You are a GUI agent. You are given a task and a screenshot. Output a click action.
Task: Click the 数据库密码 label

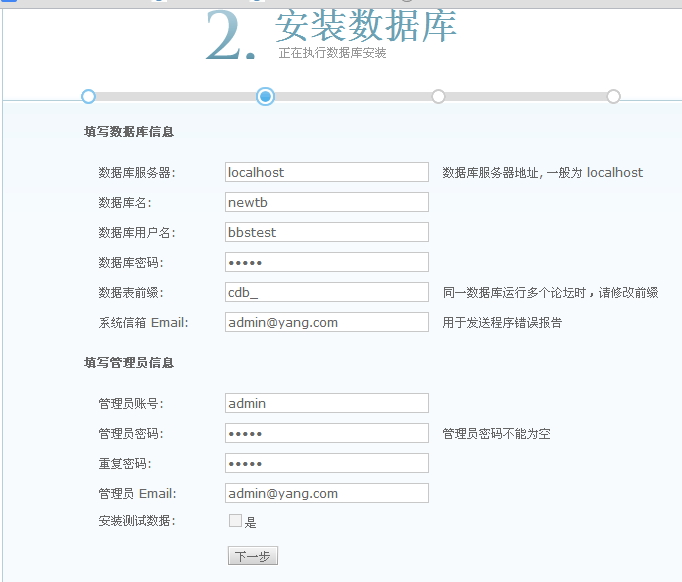(131, 263)
